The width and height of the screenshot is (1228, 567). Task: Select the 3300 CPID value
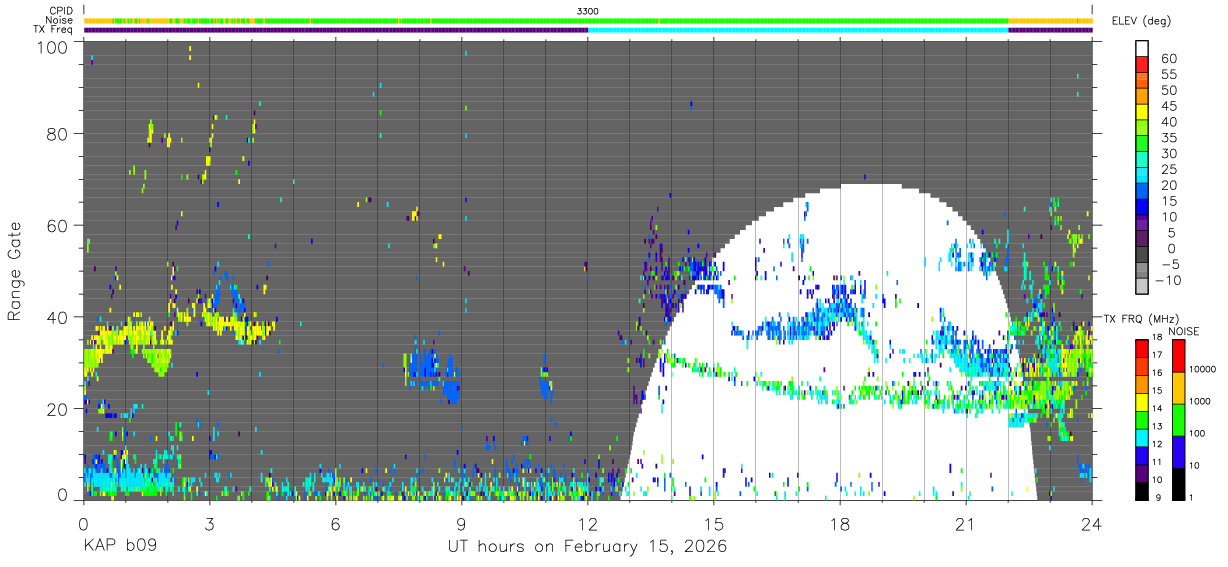(x=588, y=10)
